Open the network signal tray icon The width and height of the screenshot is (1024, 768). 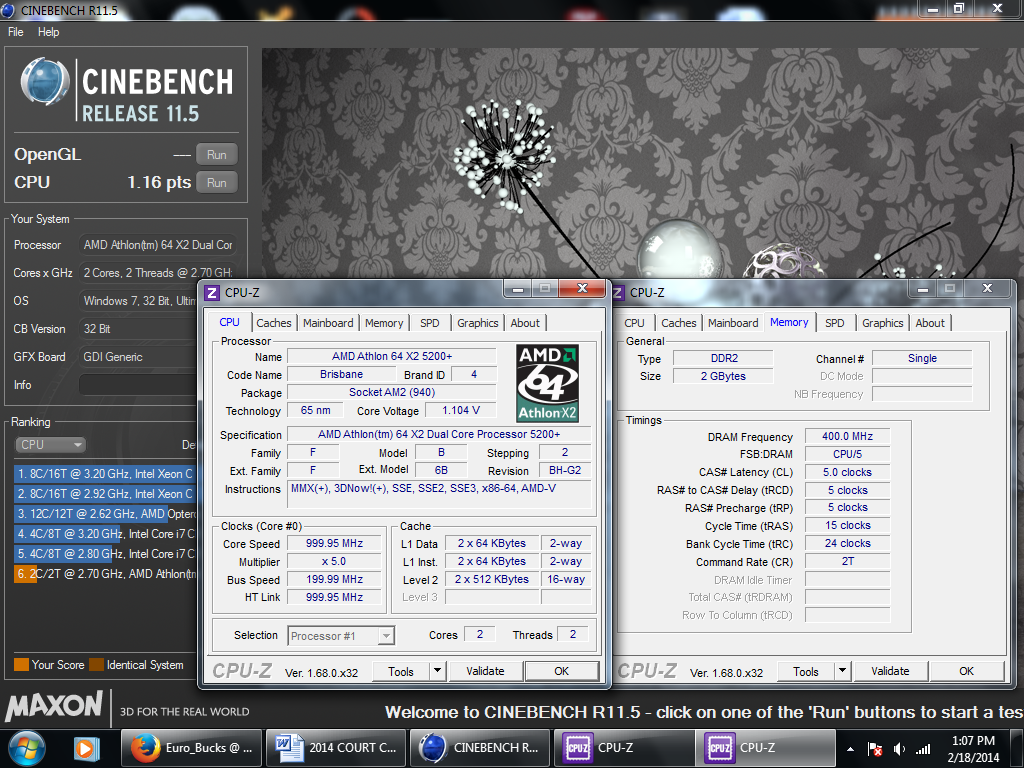[923, 749]
